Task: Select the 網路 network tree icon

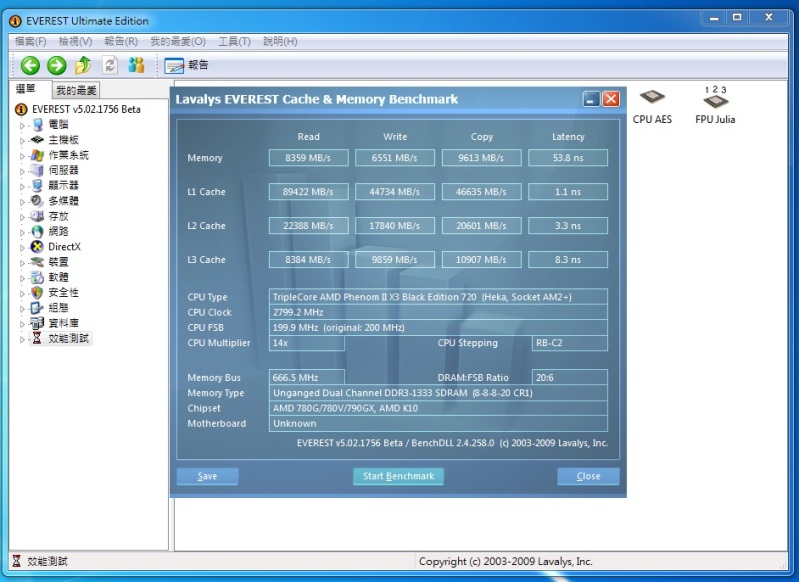Action: (x=37, y=231)
